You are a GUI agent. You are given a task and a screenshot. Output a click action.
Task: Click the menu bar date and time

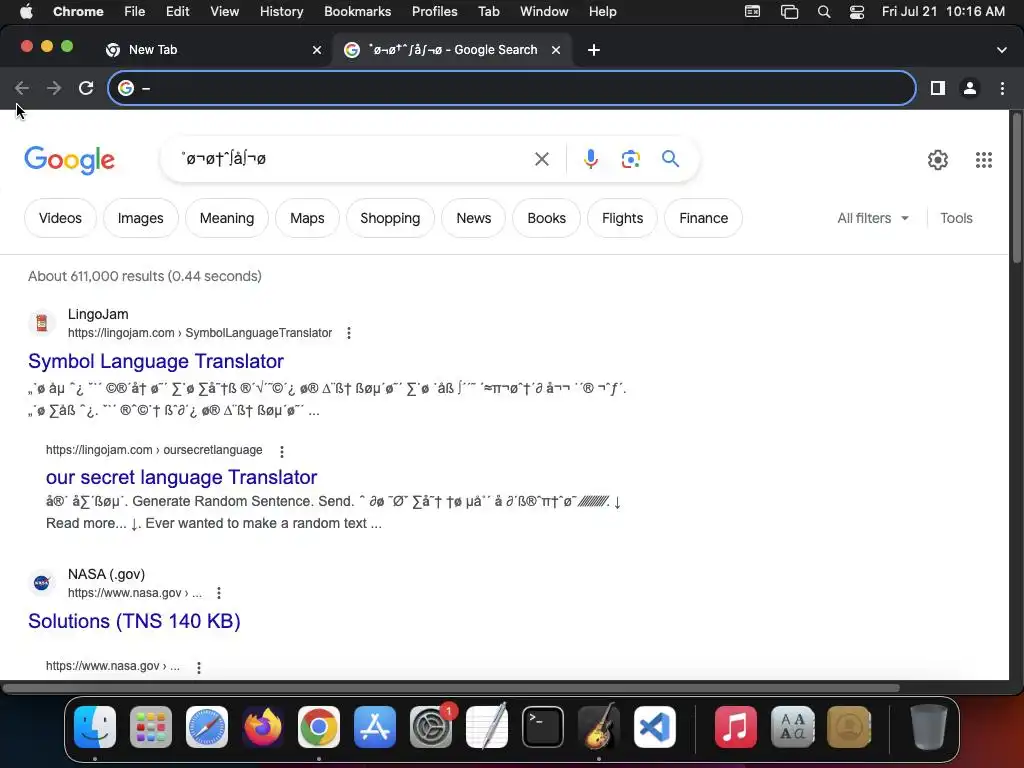click(943, 12)
